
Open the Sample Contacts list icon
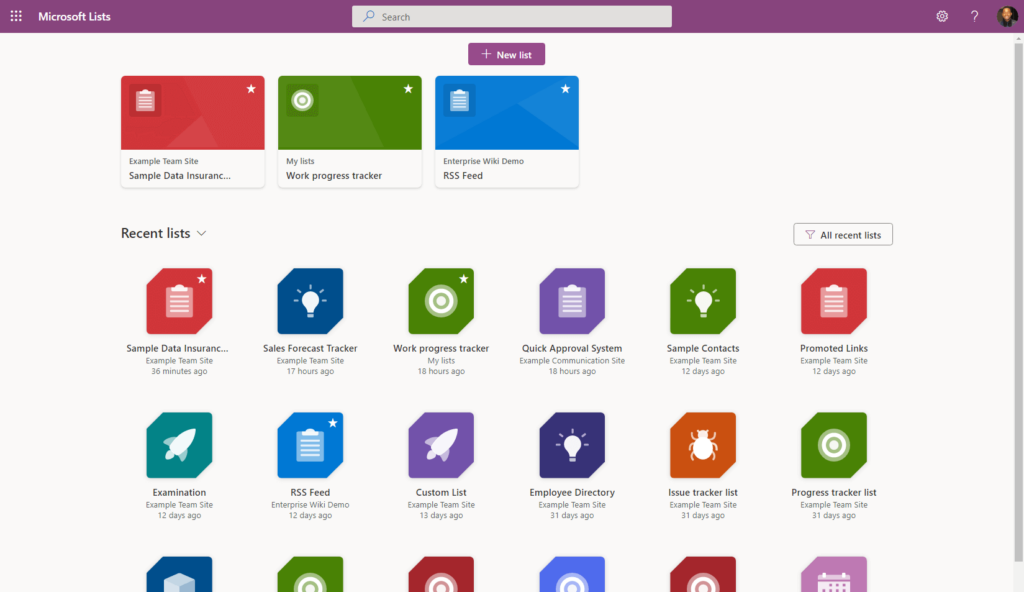703,301
